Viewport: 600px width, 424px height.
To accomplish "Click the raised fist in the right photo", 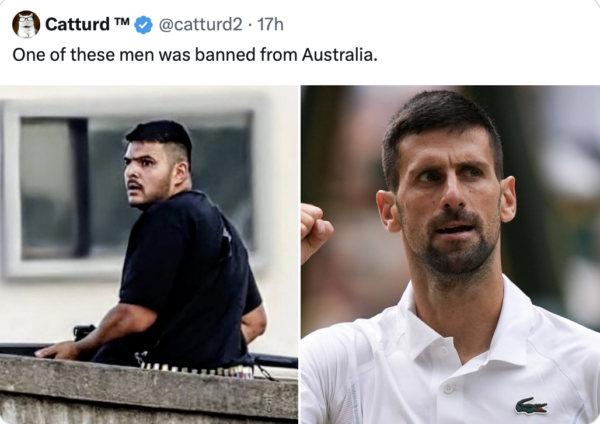I will coord(315,232).
